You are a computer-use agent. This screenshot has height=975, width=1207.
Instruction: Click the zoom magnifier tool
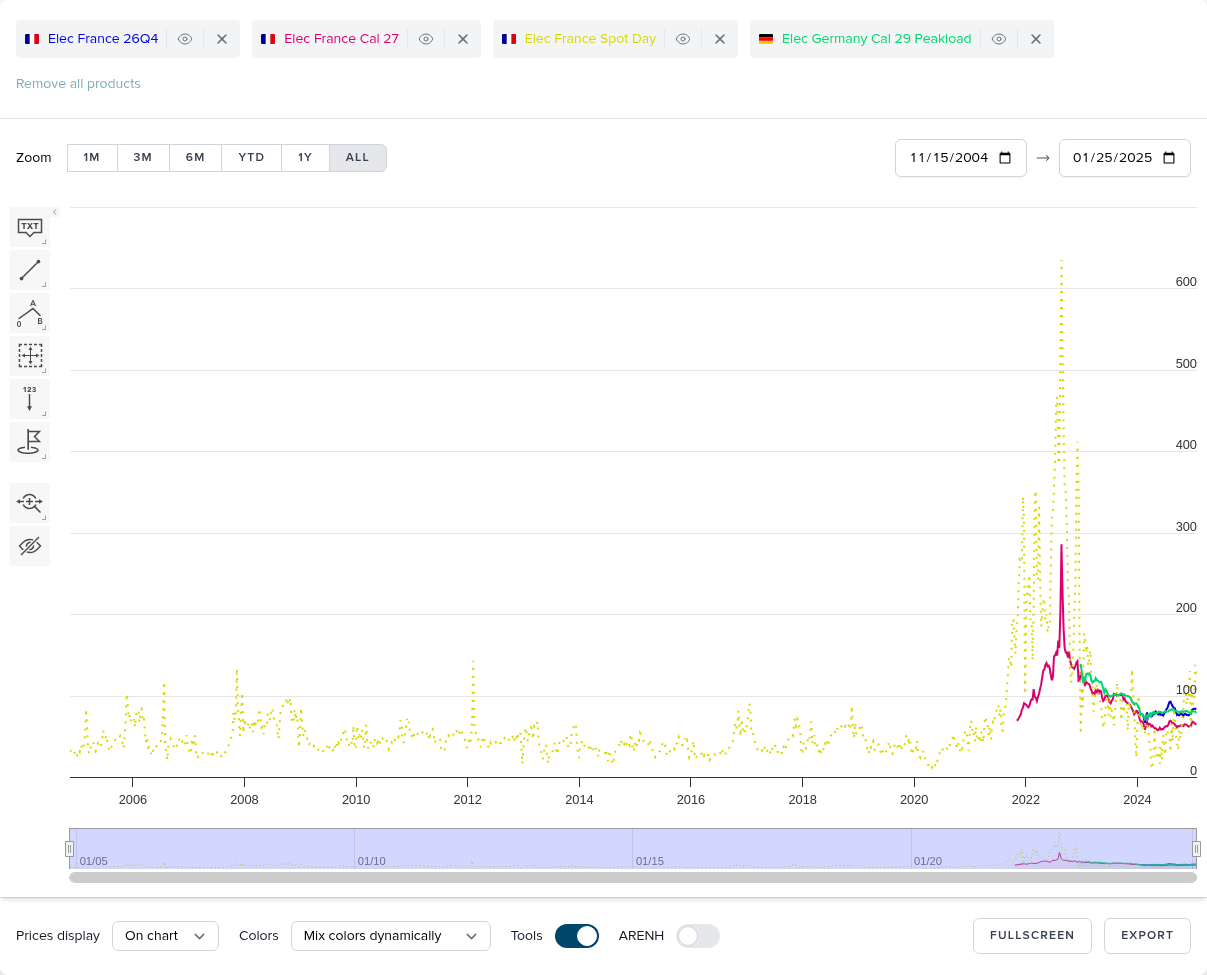(30, 503)
